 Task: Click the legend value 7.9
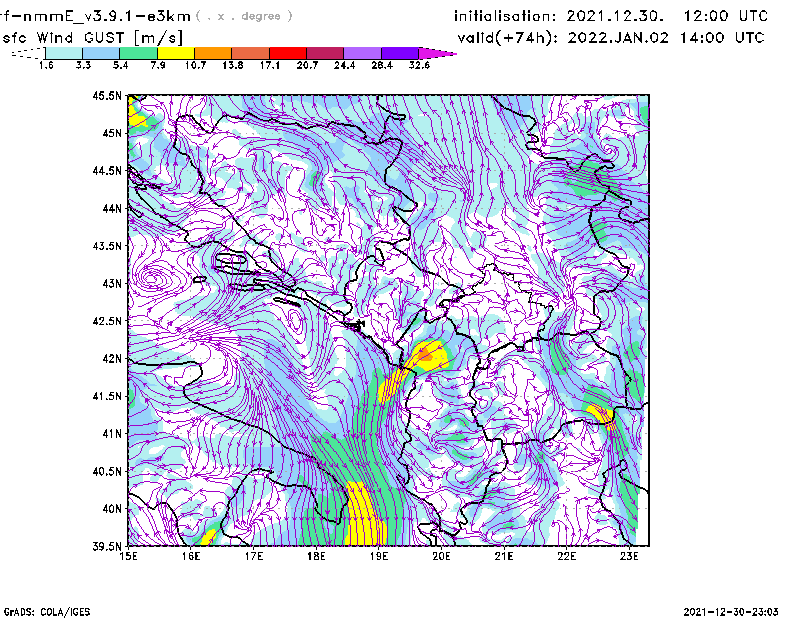158,65
